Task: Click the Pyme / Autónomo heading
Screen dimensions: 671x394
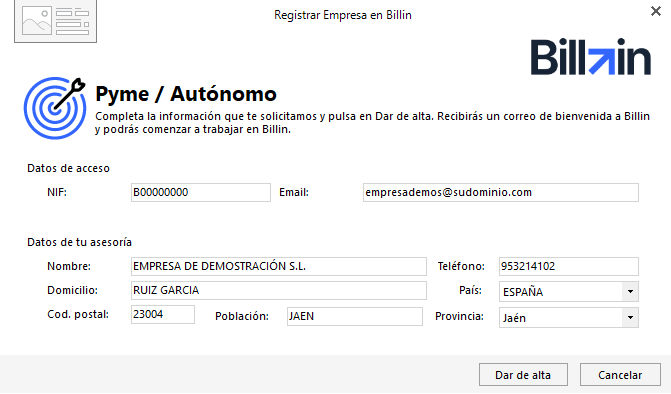Action: pos(186,94)
